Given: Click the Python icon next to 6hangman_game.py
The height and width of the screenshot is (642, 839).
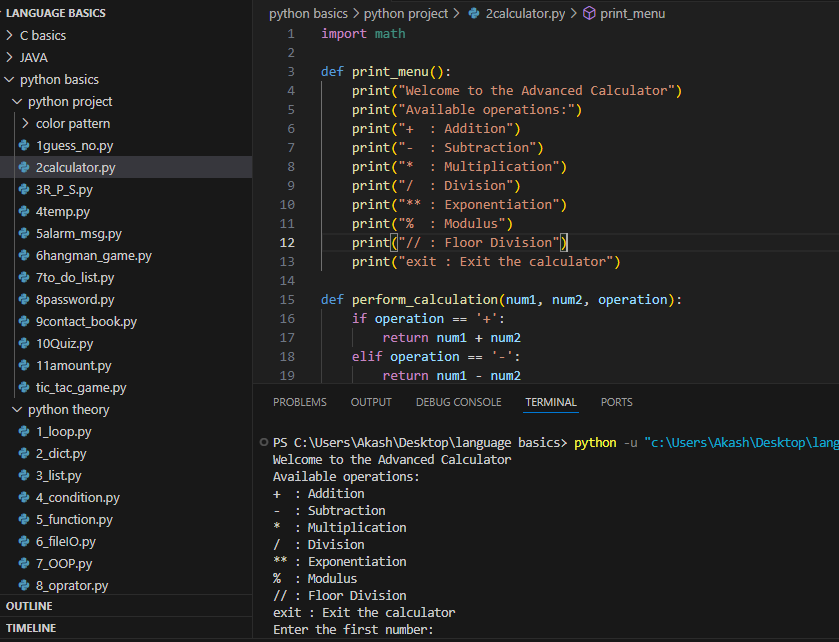Looking at the screenshot, I should [x=26, y=256].
